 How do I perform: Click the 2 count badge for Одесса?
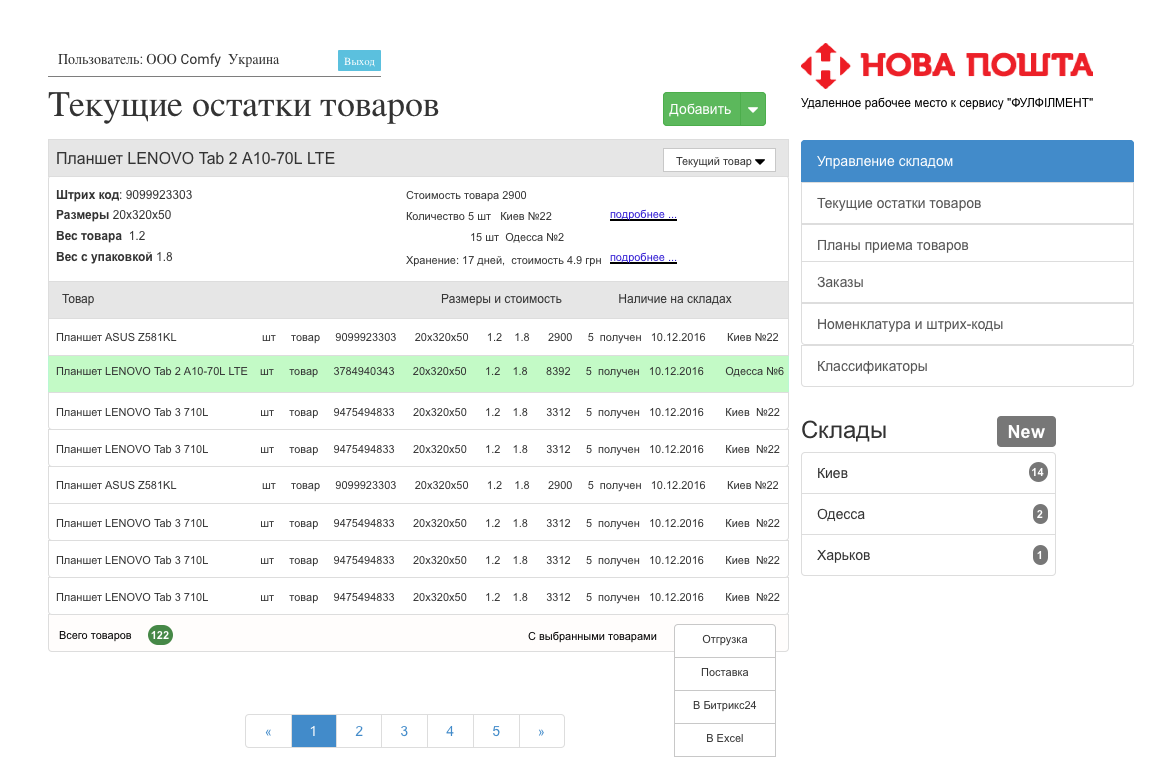tap(1039, 514)
